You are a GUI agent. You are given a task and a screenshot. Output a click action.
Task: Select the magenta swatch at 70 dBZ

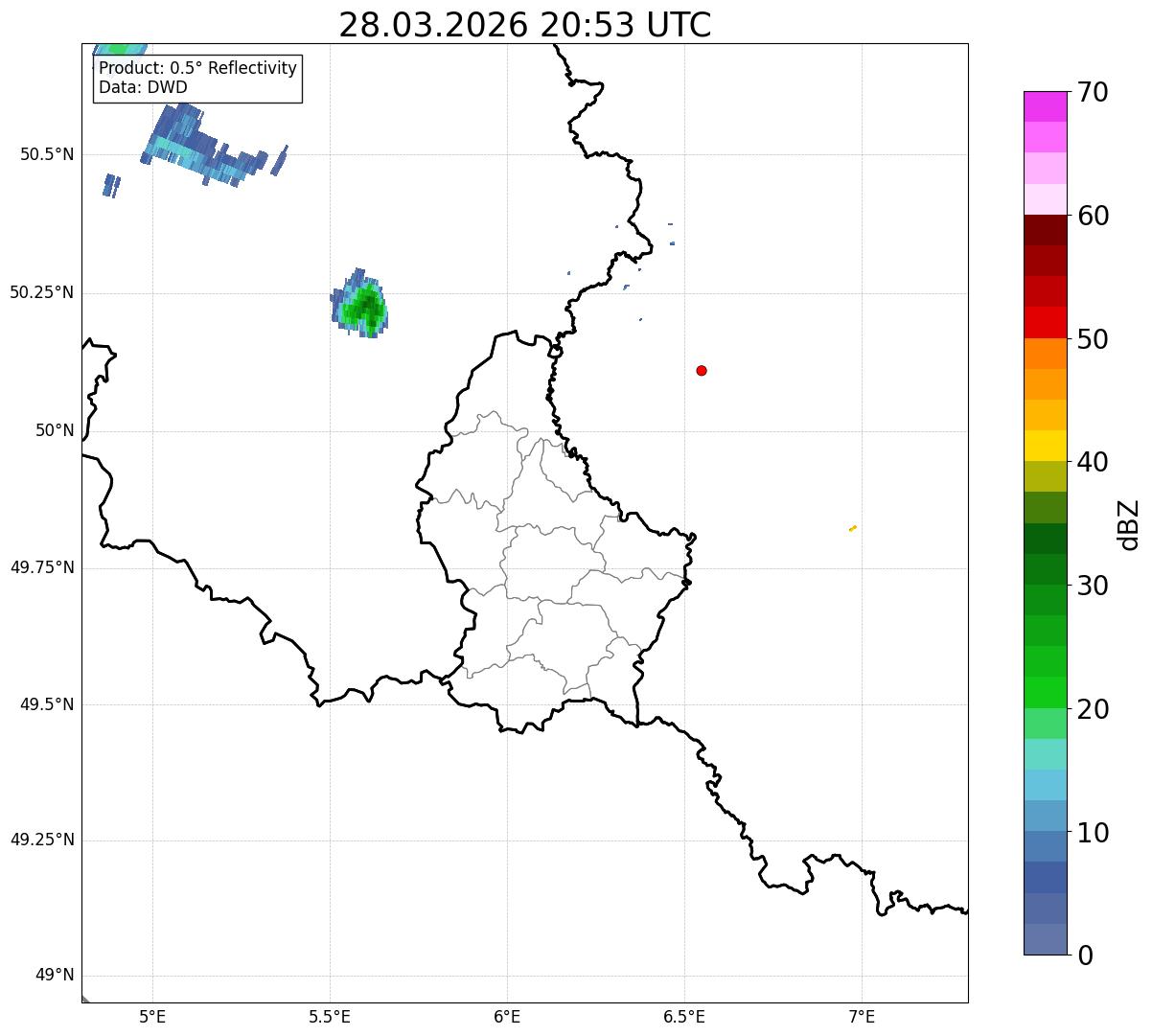point(1045,106)
